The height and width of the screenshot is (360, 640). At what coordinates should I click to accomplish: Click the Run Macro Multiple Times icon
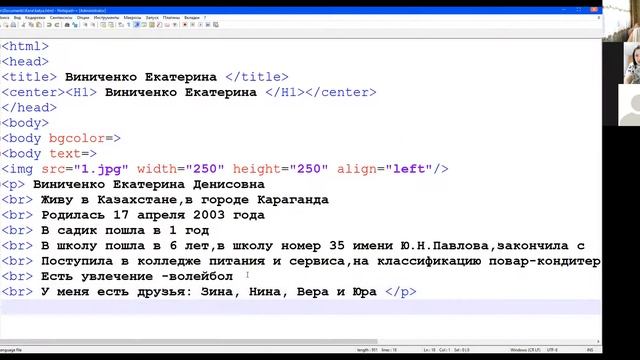[x=208, y=25]
